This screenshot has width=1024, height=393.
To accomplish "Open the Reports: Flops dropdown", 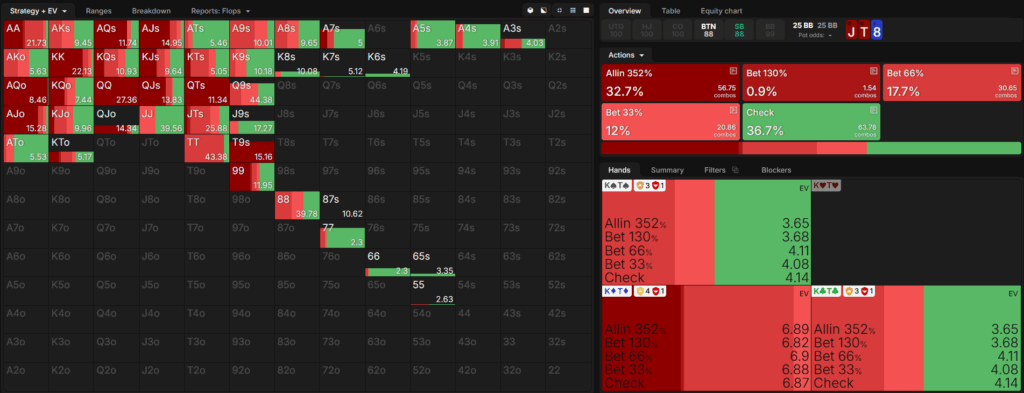I will click(221, 11).
